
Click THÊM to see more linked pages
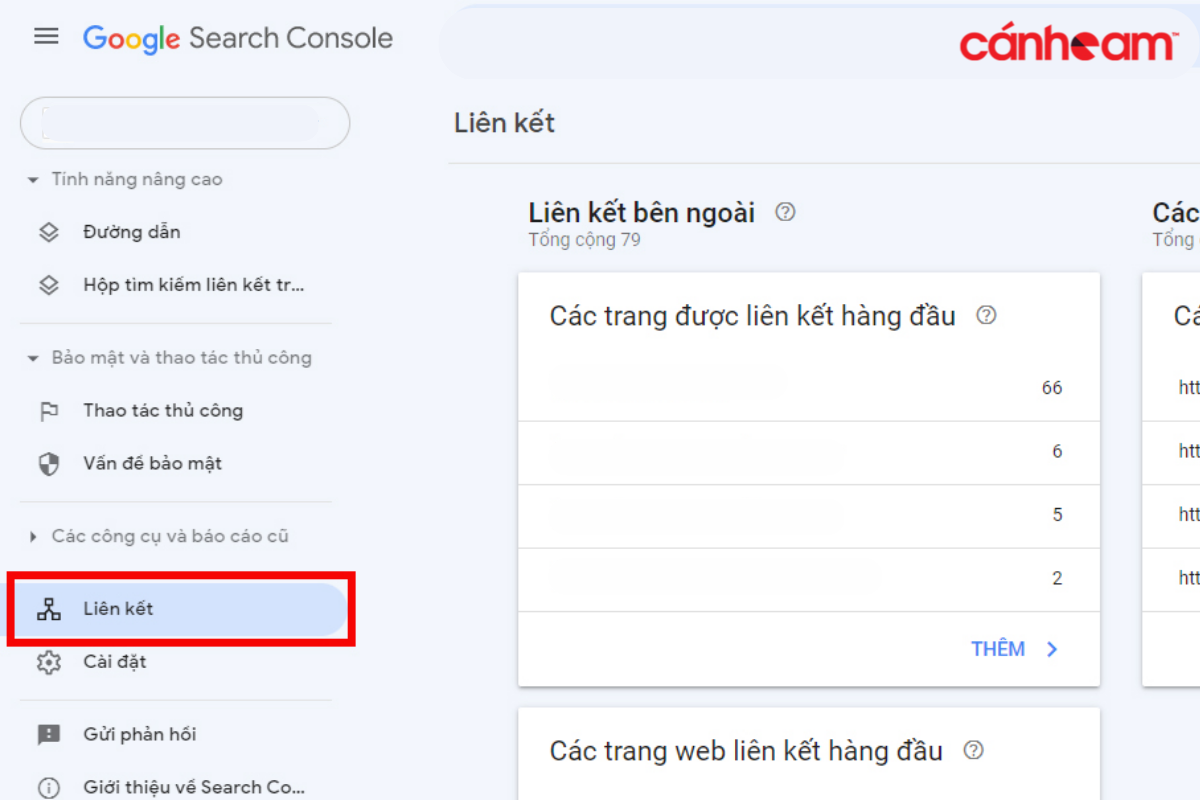click(998, 649)
